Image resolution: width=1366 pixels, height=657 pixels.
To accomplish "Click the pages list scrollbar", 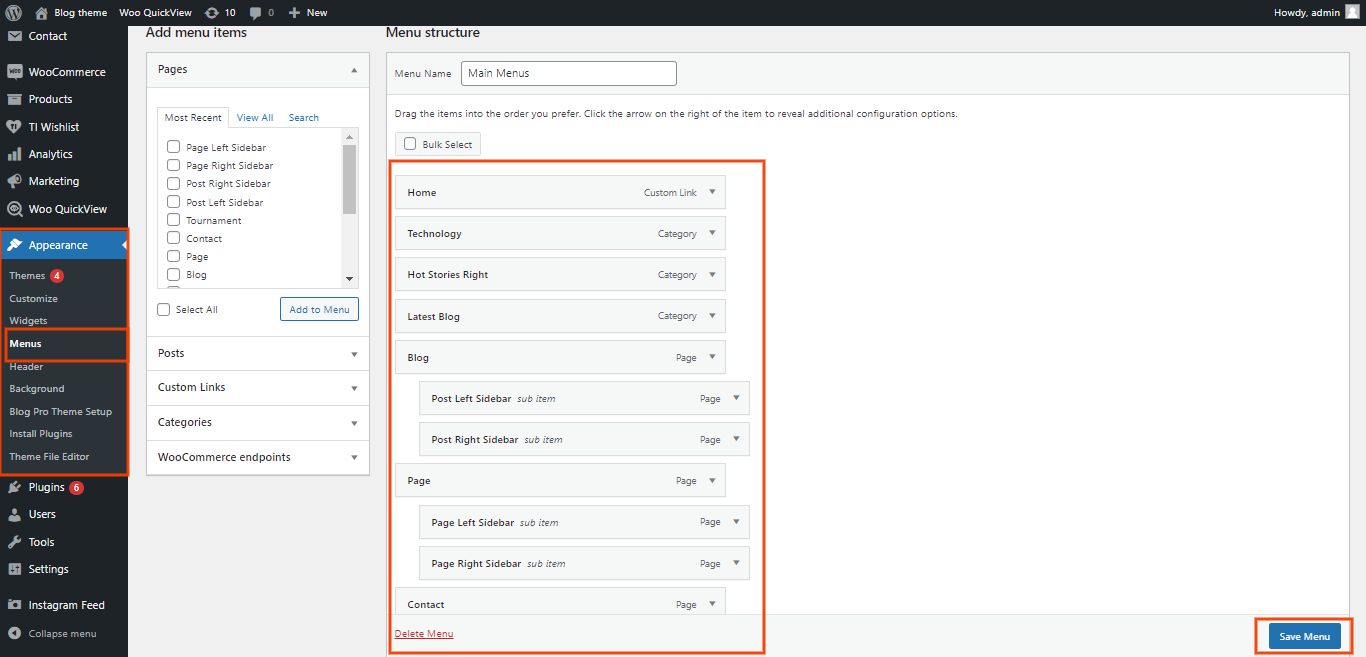I will (x=349, y=180).
